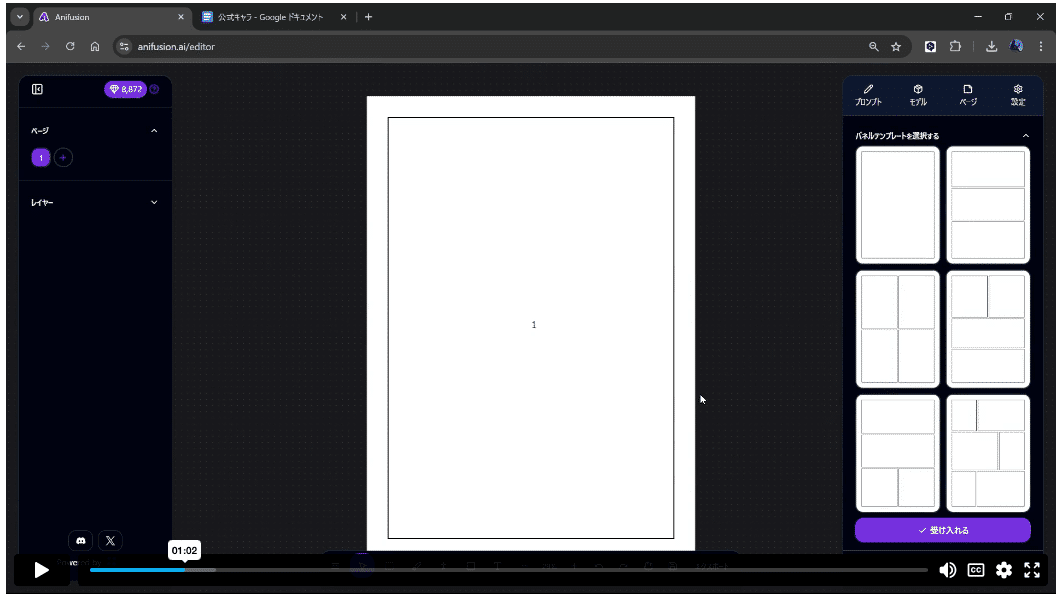
Task: Open the X social link icon
Action: [x=110, y=540]
